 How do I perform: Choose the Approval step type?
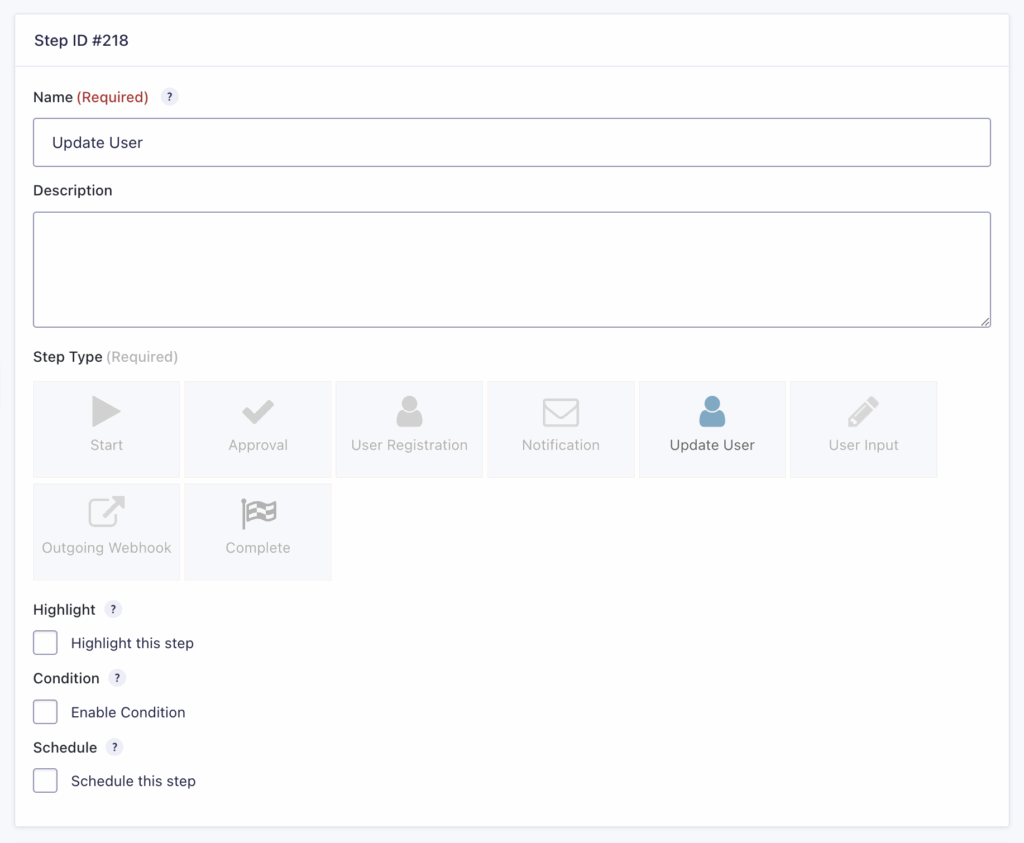pos(257,428)
